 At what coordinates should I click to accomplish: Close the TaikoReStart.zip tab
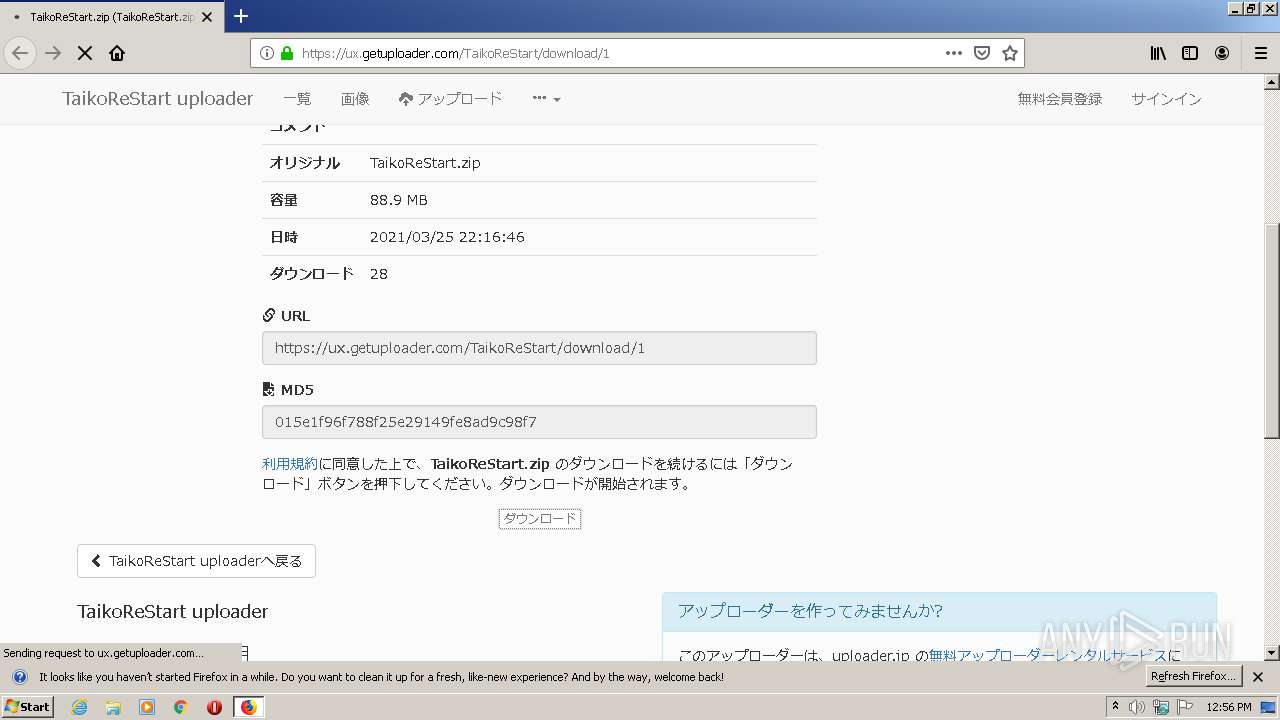207,17
